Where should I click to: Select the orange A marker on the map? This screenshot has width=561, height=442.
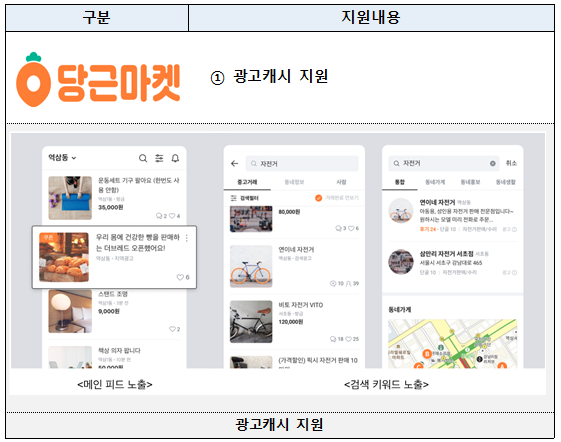[502, 365]
